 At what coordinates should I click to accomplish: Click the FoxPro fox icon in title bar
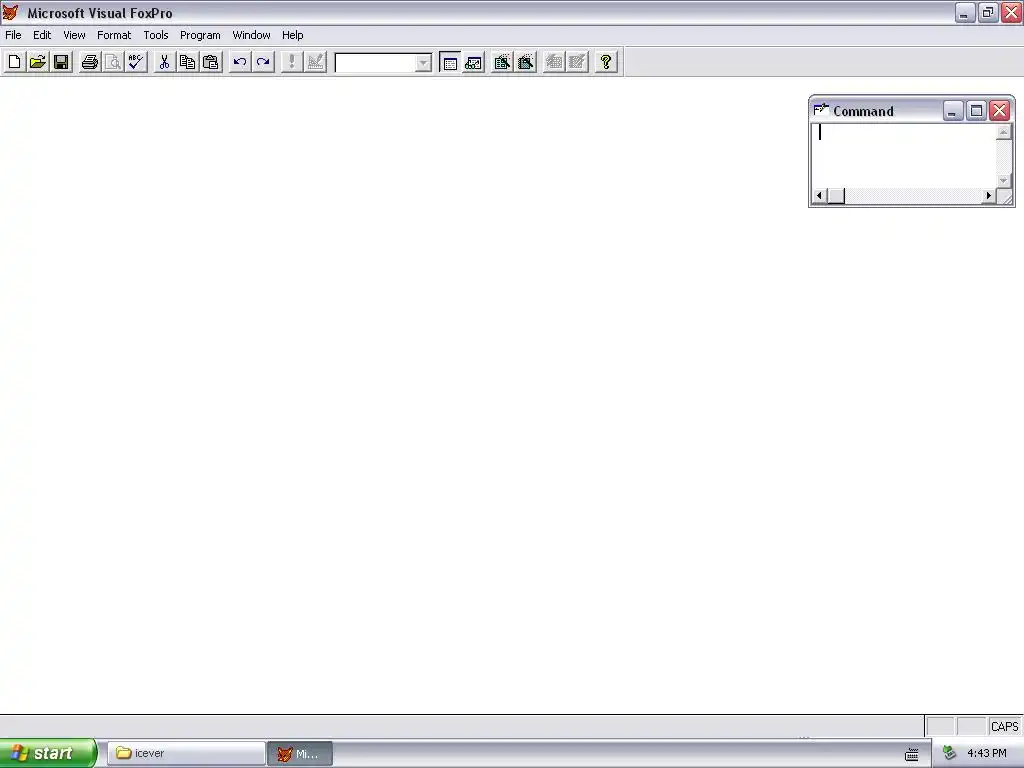[x=10, y=12]
